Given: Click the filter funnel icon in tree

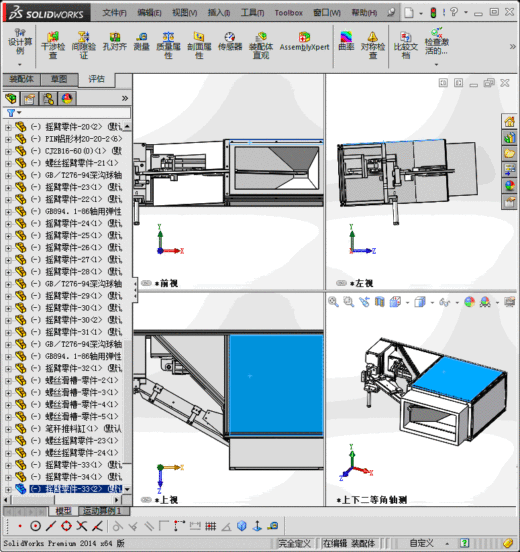Looking at the screenshot, I should pos(11,113).
